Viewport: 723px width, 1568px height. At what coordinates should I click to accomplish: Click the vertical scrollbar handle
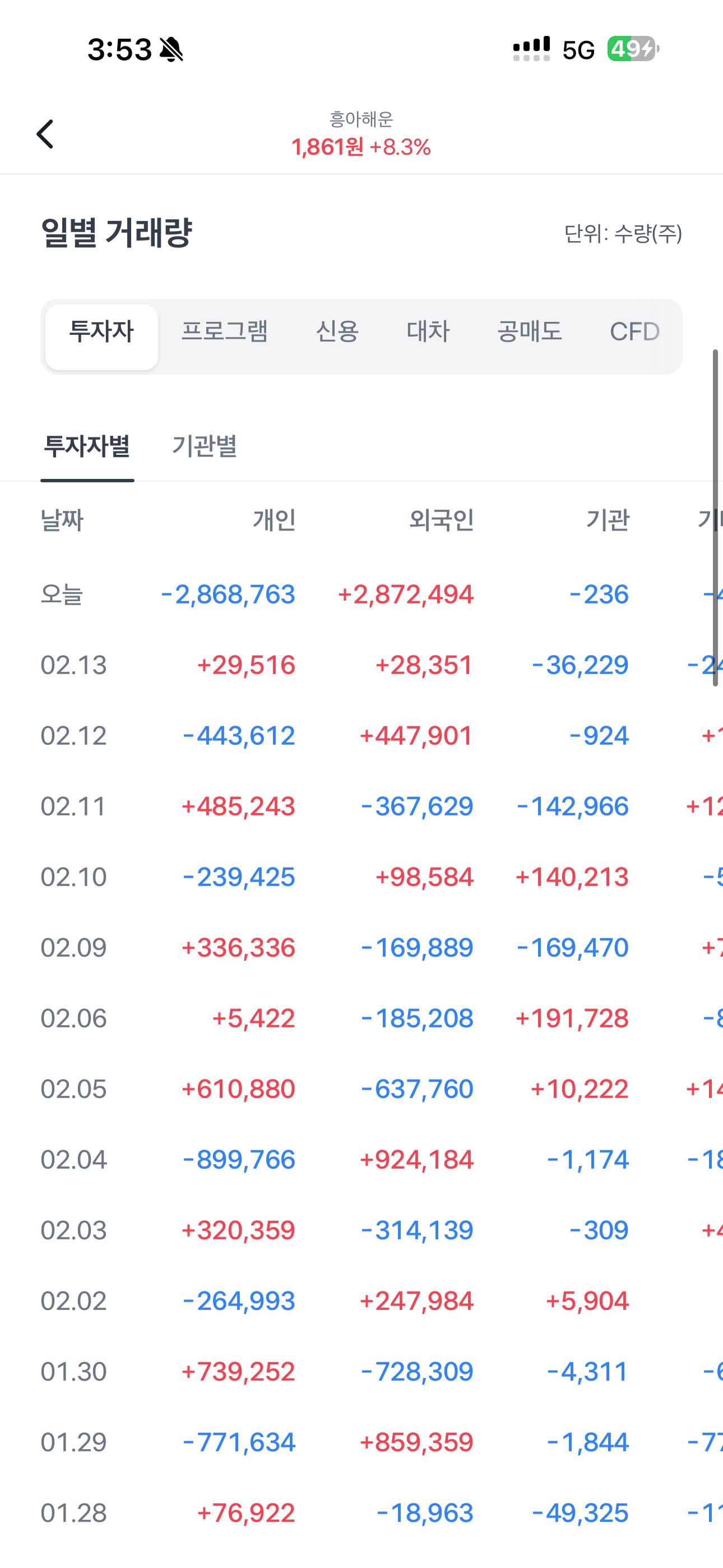716,518
